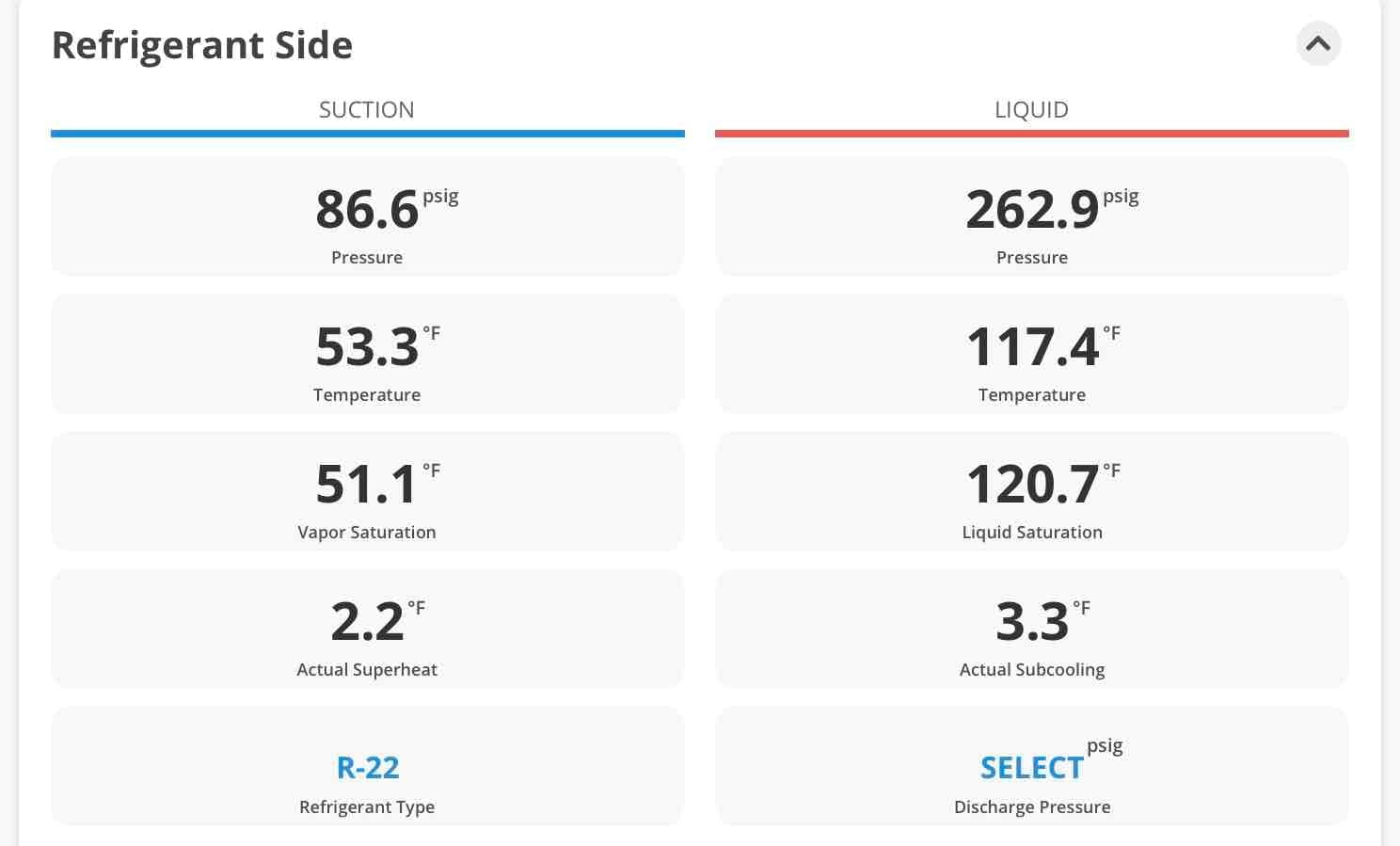Tap the Vapor Saturation 51.1 °F card

click(x=367, y=491)
